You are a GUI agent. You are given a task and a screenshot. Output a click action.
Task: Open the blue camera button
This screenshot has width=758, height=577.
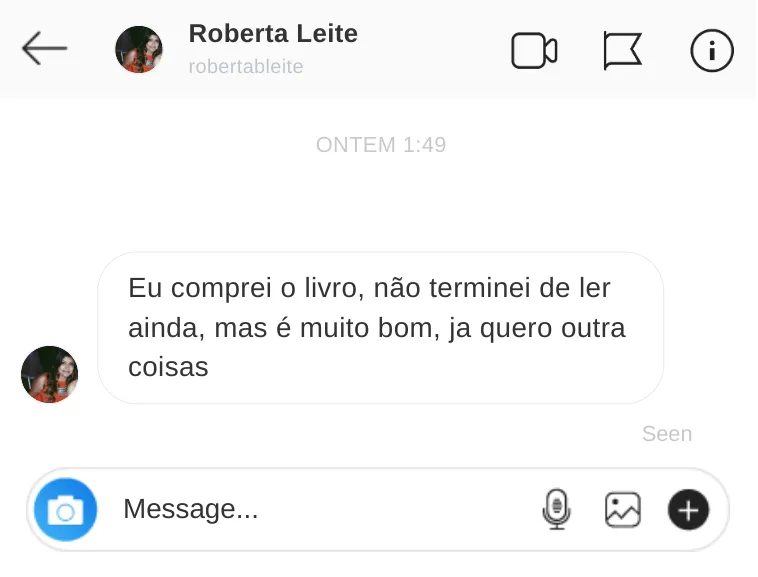pos(65,511)
